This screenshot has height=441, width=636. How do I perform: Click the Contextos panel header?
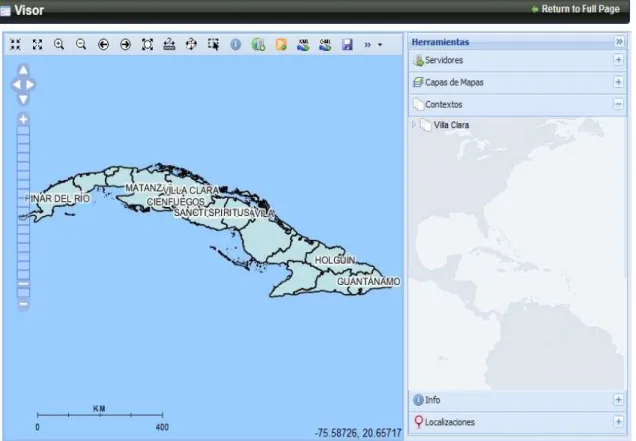517,104
